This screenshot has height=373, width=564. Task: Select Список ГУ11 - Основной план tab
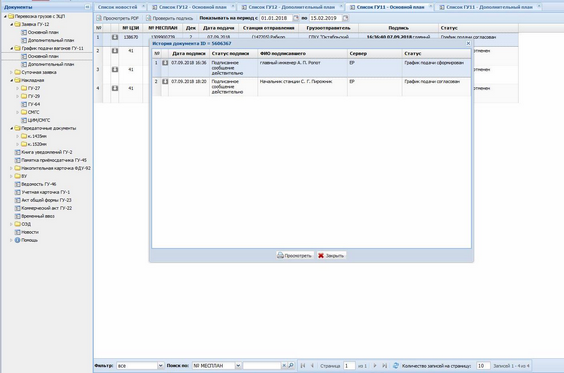point(391,7)
